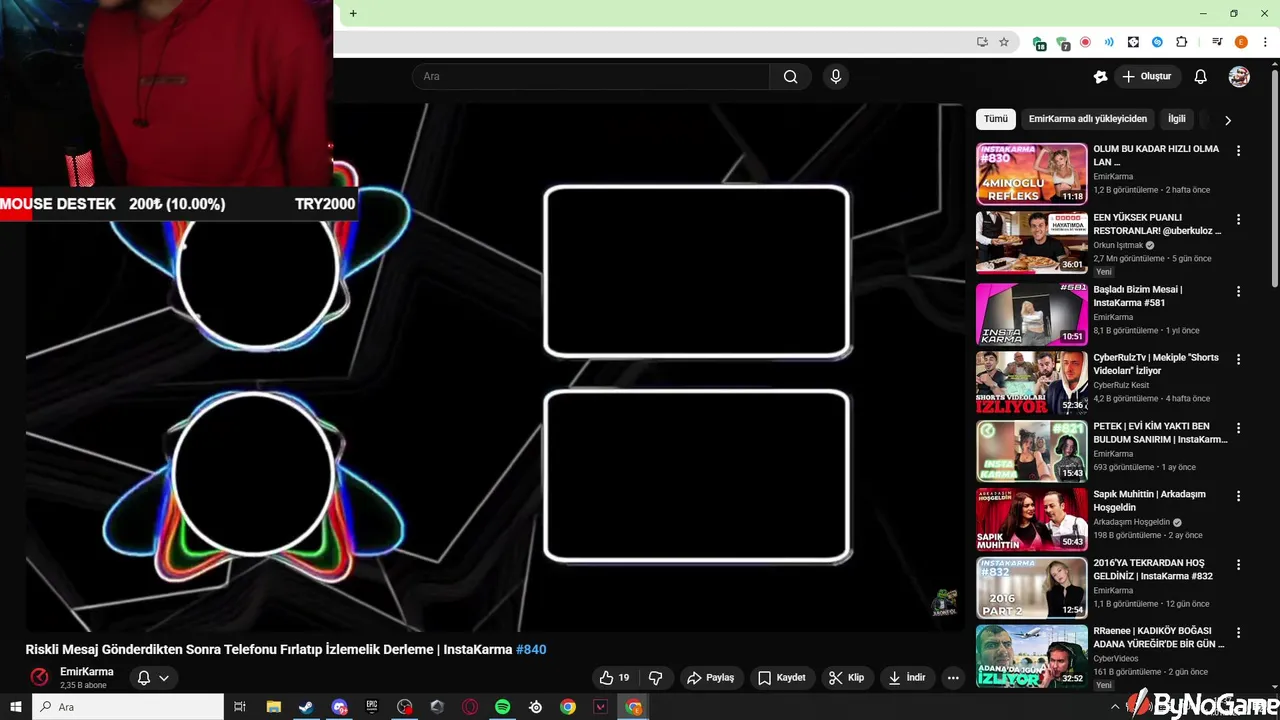Screen dimensions: 1280x720
Task: Open Epic Games Launcher from the taskbar
Action: click(x=371, y=707)
